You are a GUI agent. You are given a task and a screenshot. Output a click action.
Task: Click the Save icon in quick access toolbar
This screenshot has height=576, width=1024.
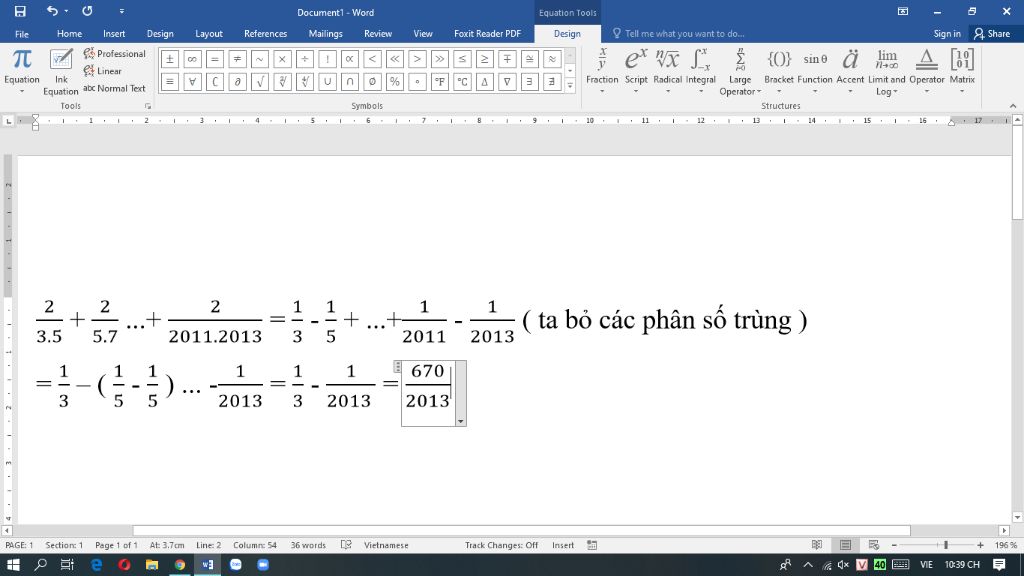coord(20,11)
